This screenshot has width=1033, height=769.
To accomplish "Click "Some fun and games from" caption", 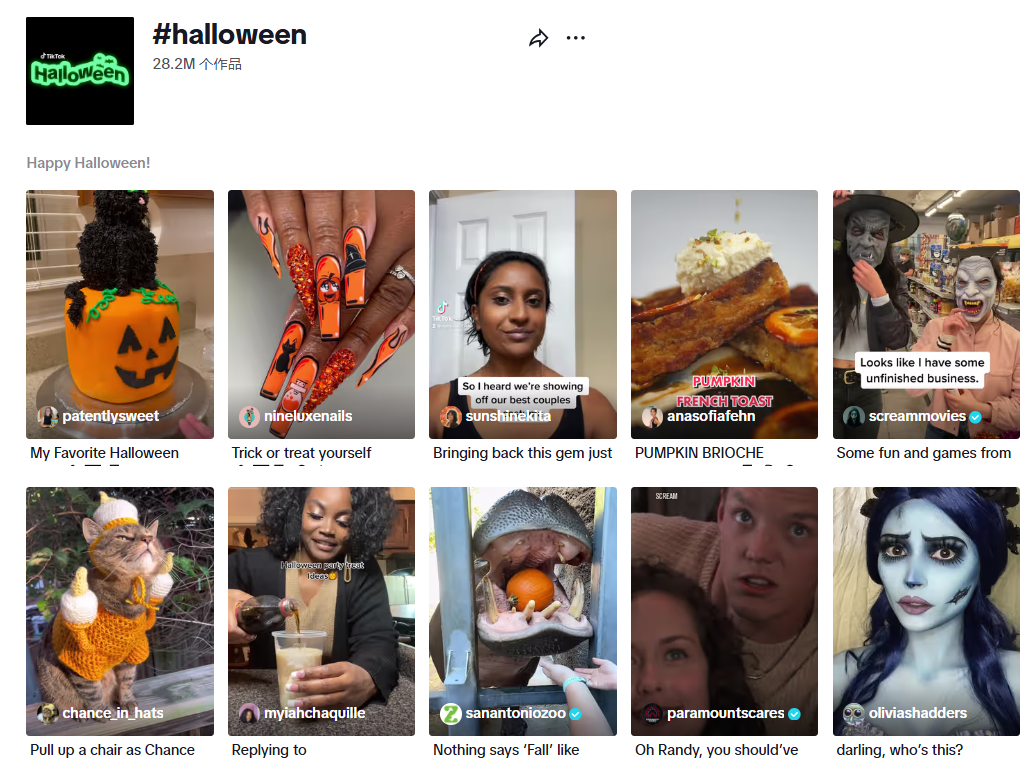I will point(924,453).
